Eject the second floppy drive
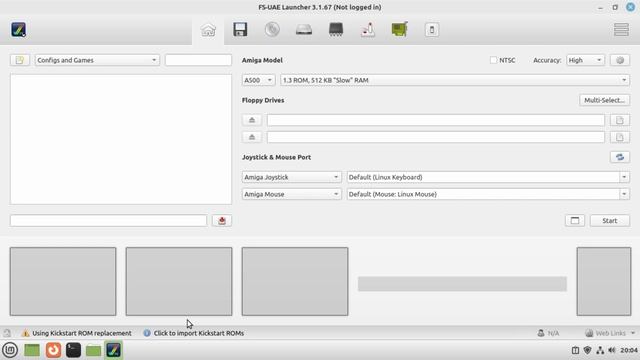 tap(252, 137)
